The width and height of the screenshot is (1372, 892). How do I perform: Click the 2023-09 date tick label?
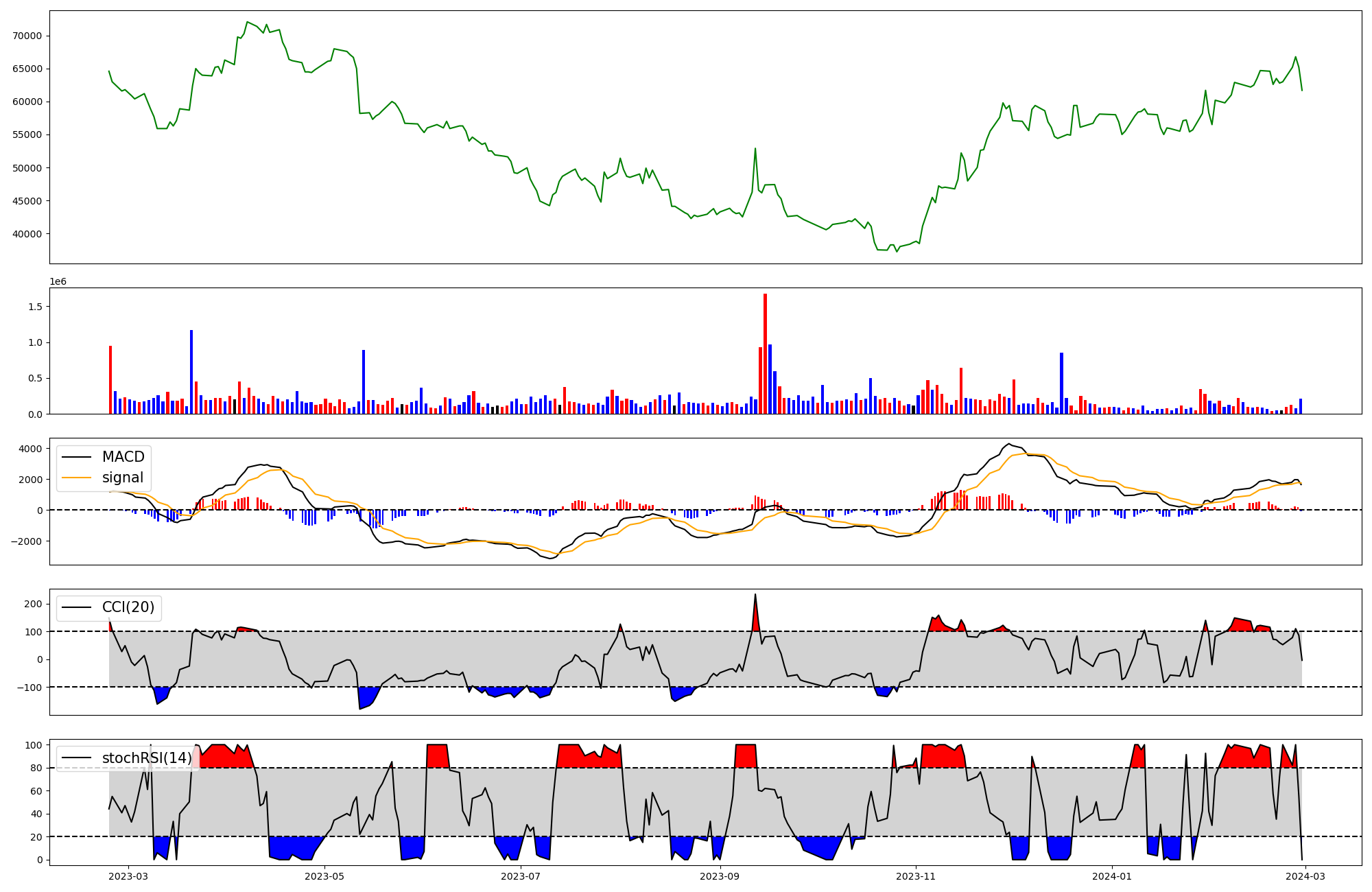720,876
